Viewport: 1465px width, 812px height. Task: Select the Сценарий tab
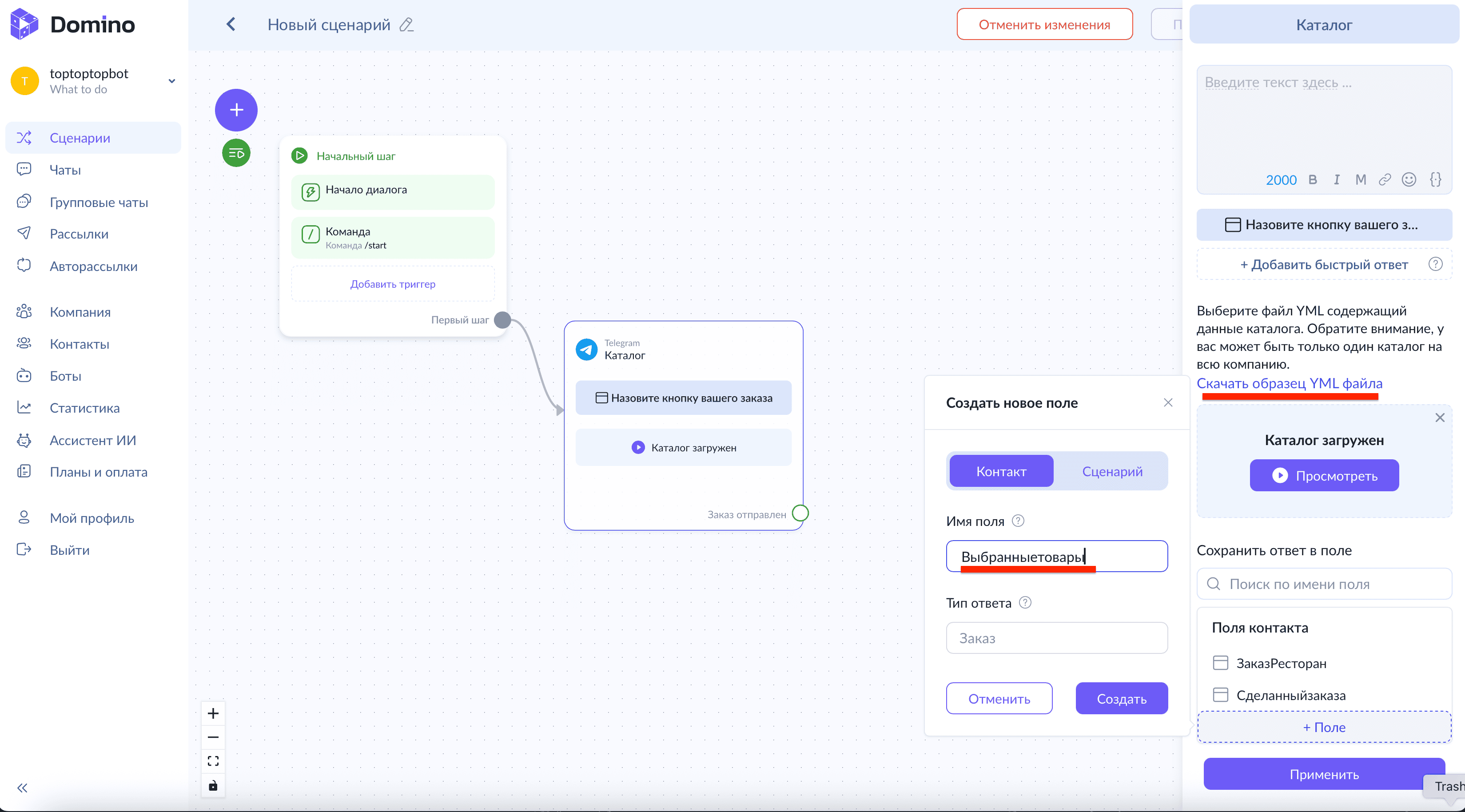coord(1112,471)
